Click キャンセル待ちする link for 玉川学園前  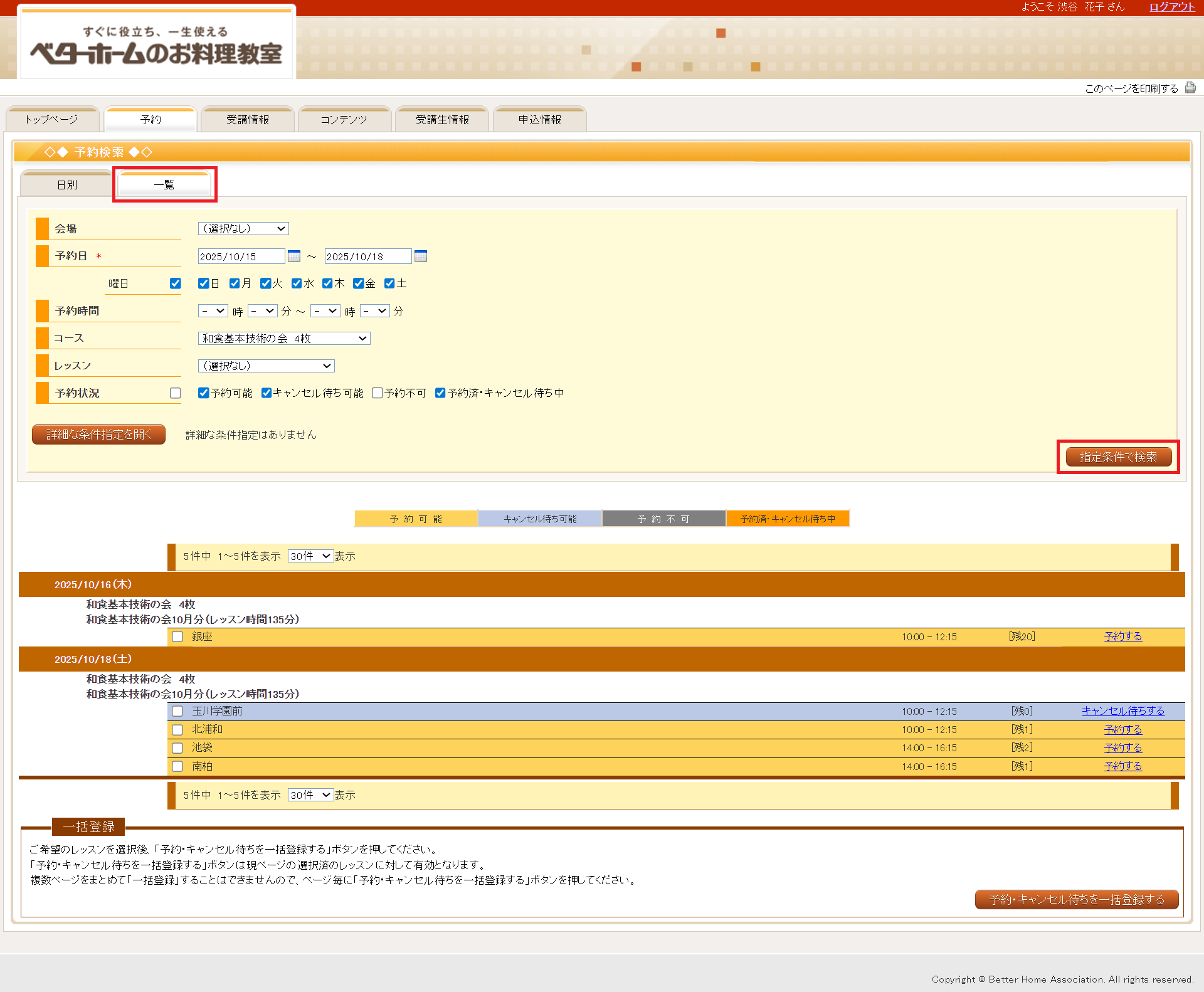point(1122,711)
